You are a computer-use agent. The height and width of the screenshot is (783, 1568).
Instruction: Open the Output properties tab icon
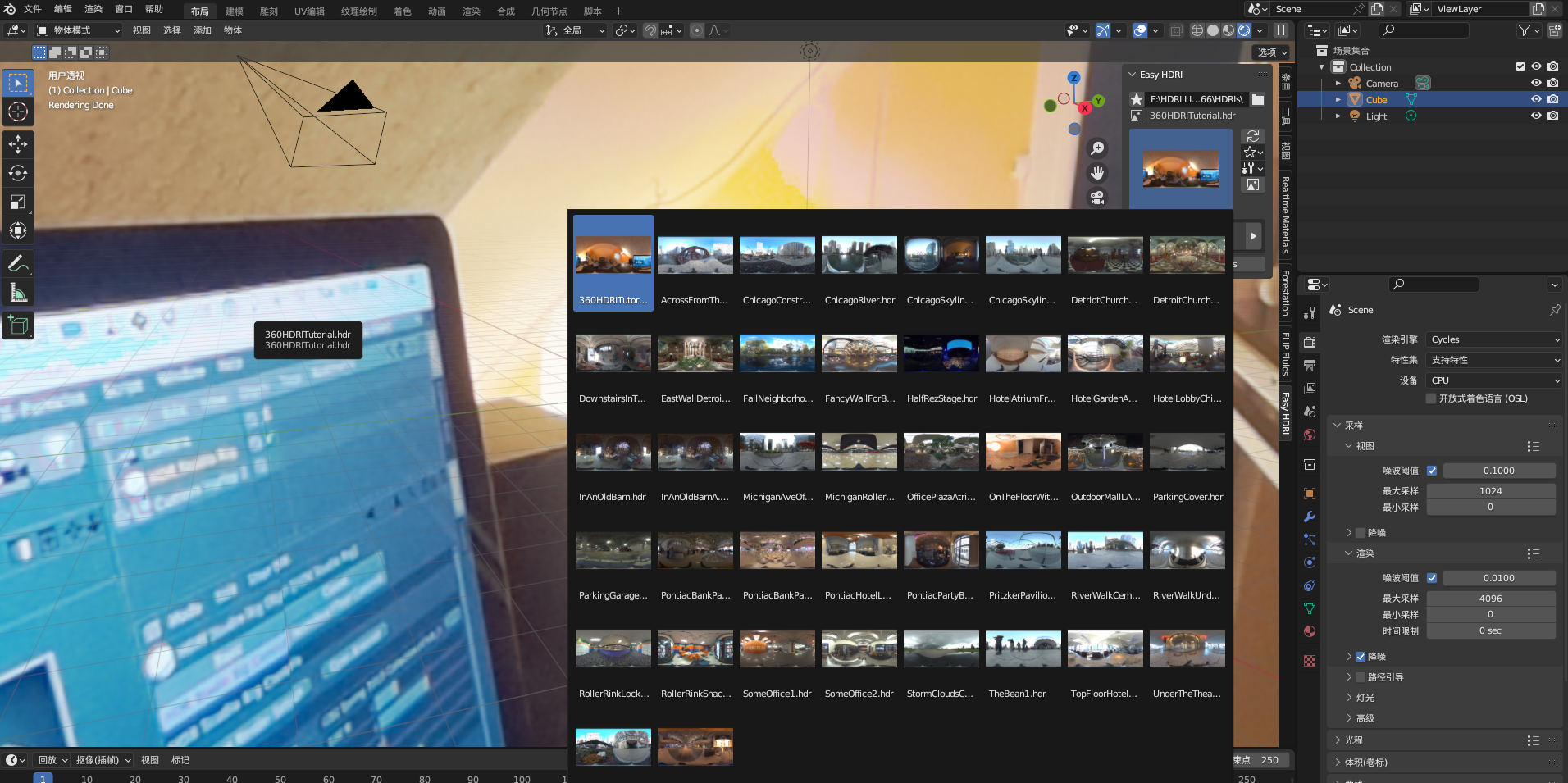click(x=1310, y=365)
